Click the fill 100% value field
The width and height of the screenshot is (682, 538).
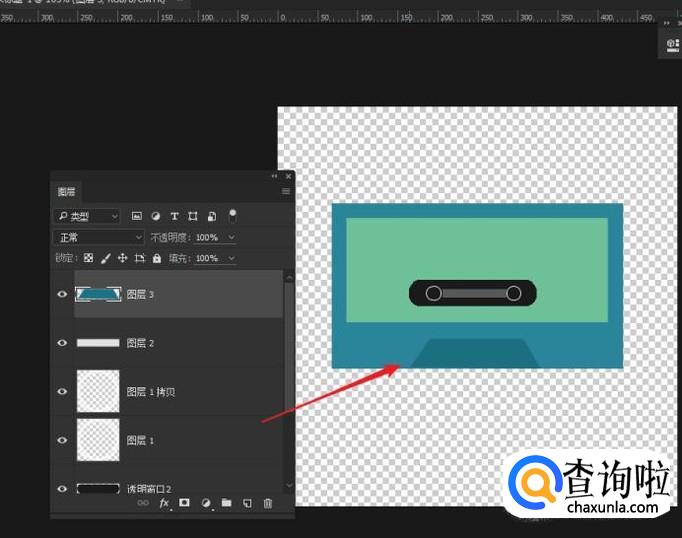207,258
